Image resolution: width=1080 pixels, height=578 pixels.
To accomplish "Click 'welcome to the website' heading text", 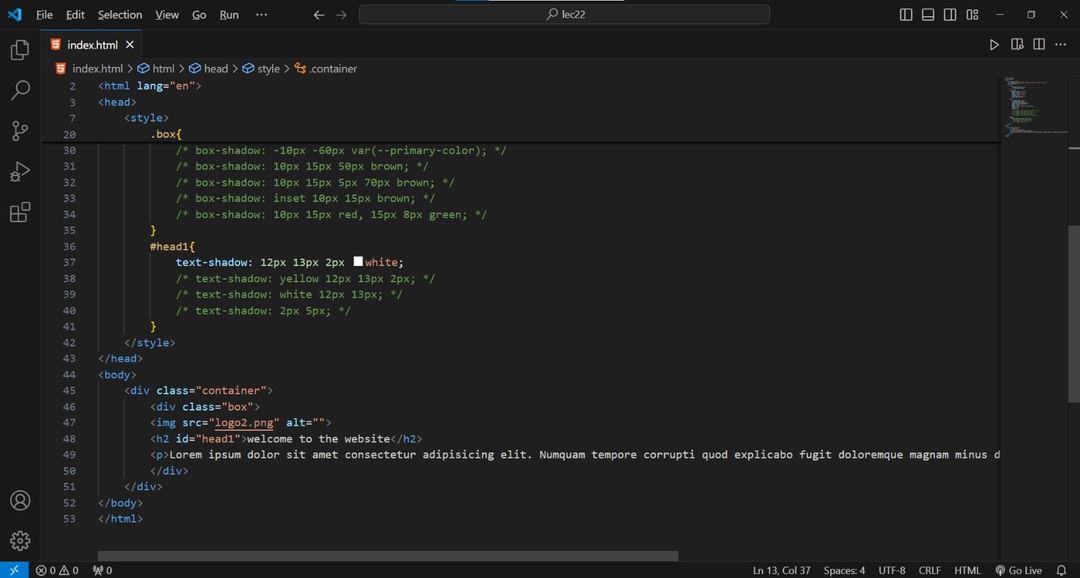I will pos(318,439).
